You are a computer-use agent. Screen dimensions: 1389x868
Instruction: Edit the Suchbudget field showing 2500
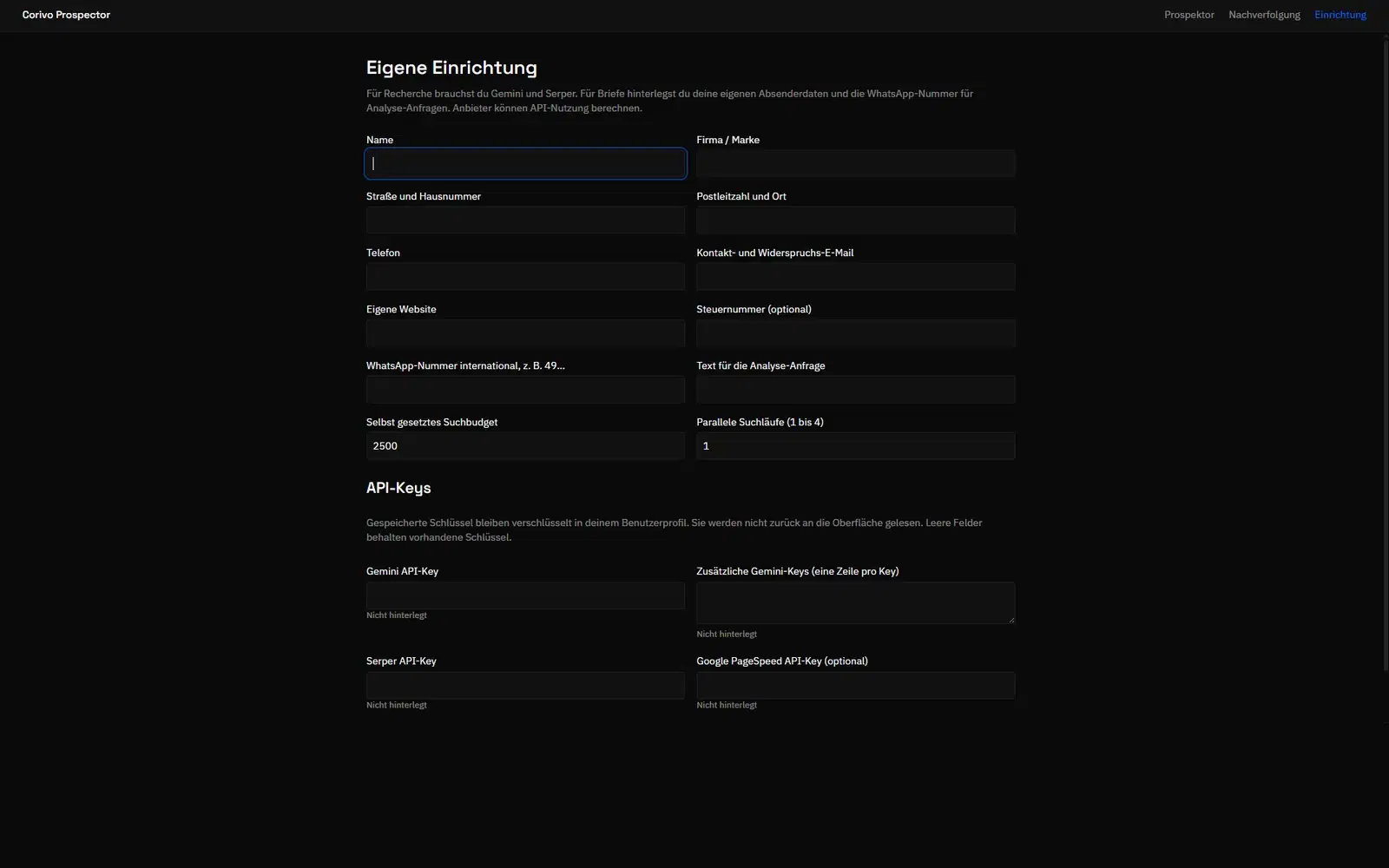click(x=525, y=446)
